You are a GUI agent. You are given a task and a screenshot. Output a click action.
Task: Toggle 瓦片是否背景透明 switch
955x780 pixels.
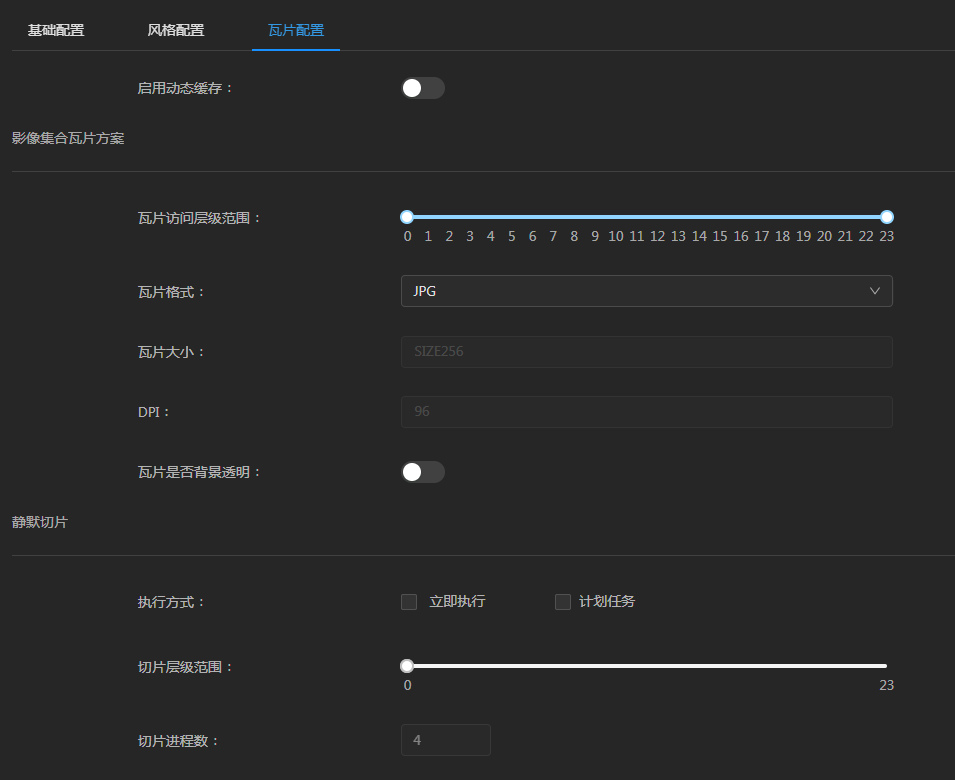[x=422, y=472]
